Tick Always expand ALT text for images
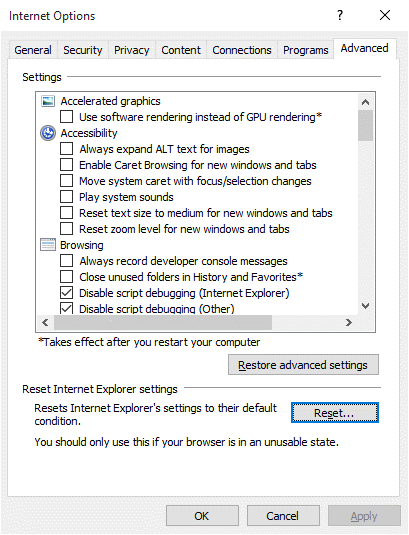 66,149
